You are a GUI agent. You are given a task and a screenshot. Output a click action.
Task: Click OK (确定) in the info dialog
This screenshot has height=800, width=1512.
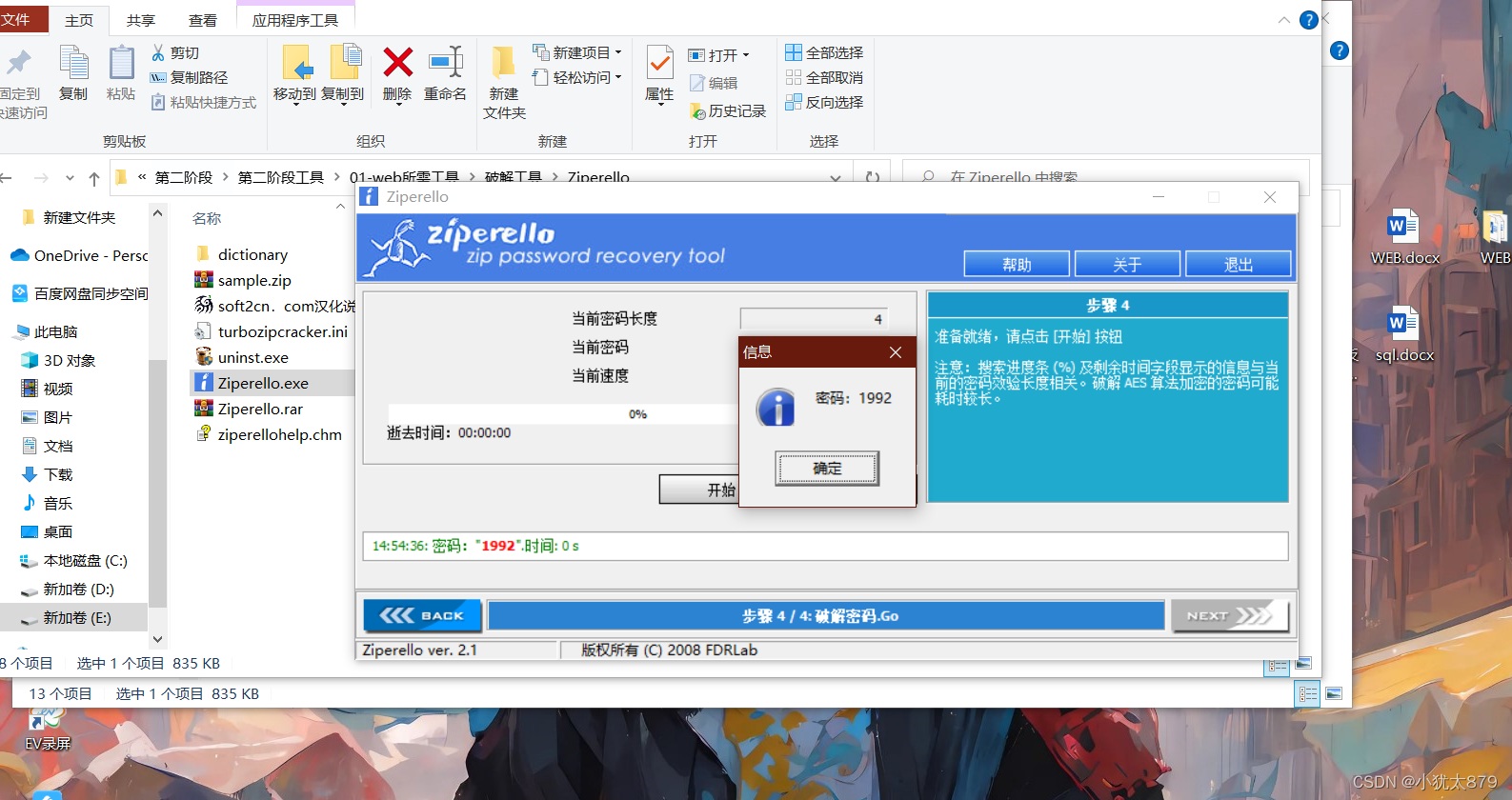click(827, 469)
